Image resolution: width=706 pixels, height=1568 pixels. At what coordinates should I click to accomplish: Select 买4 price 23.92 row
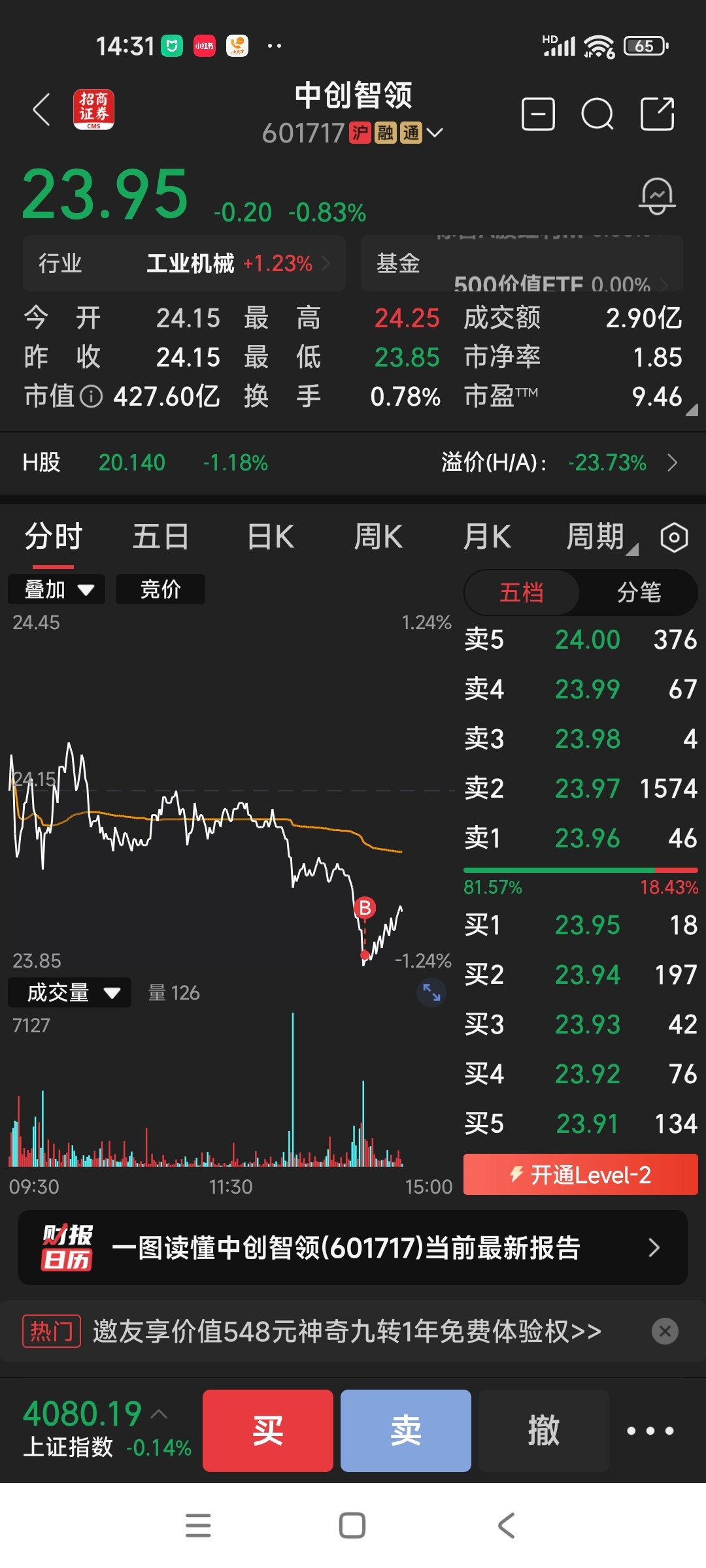coord(580,1074)
